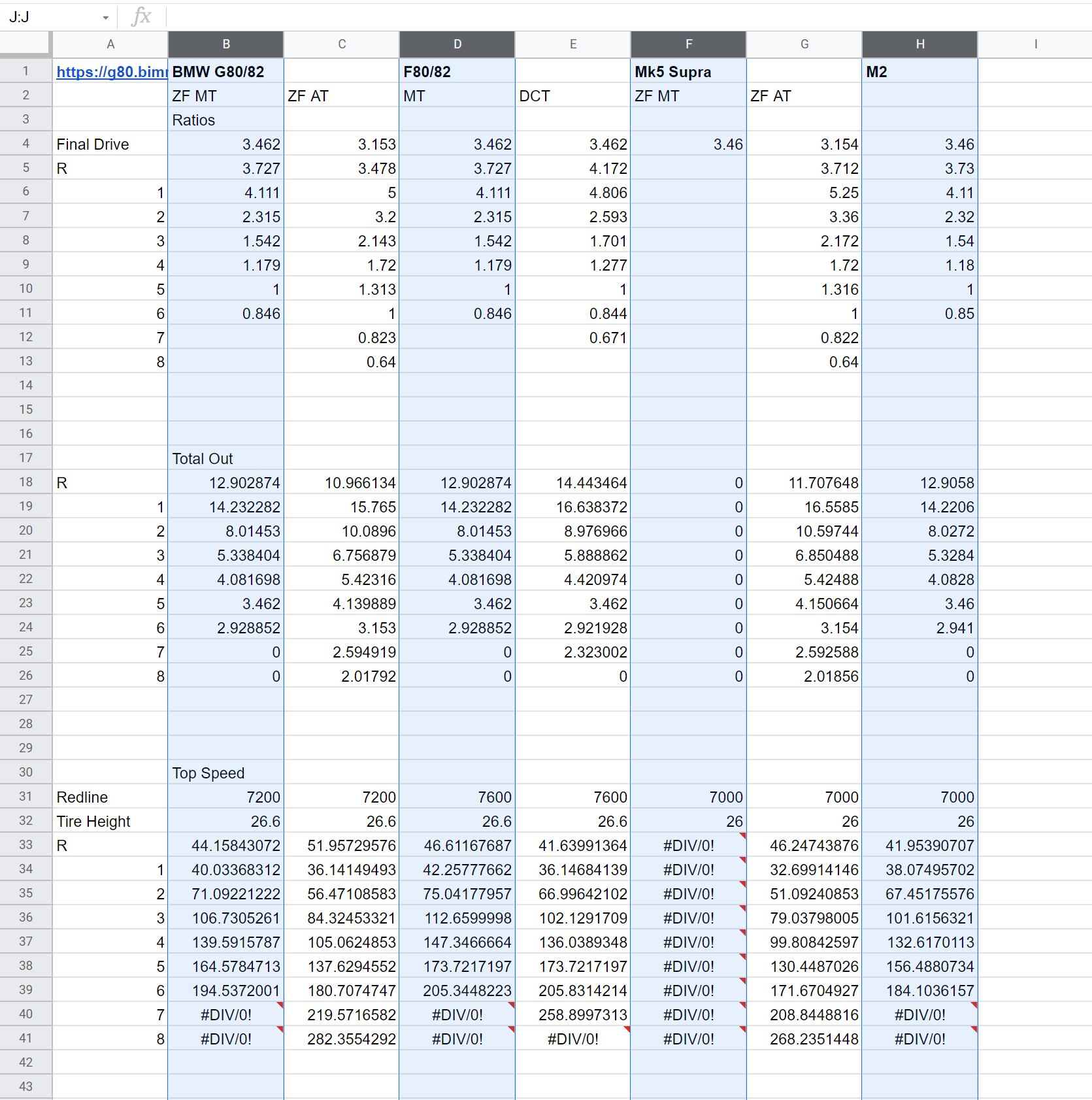1092x1100 pixels.
Task: Focus the formula bar input area
Action: [629, 17]
